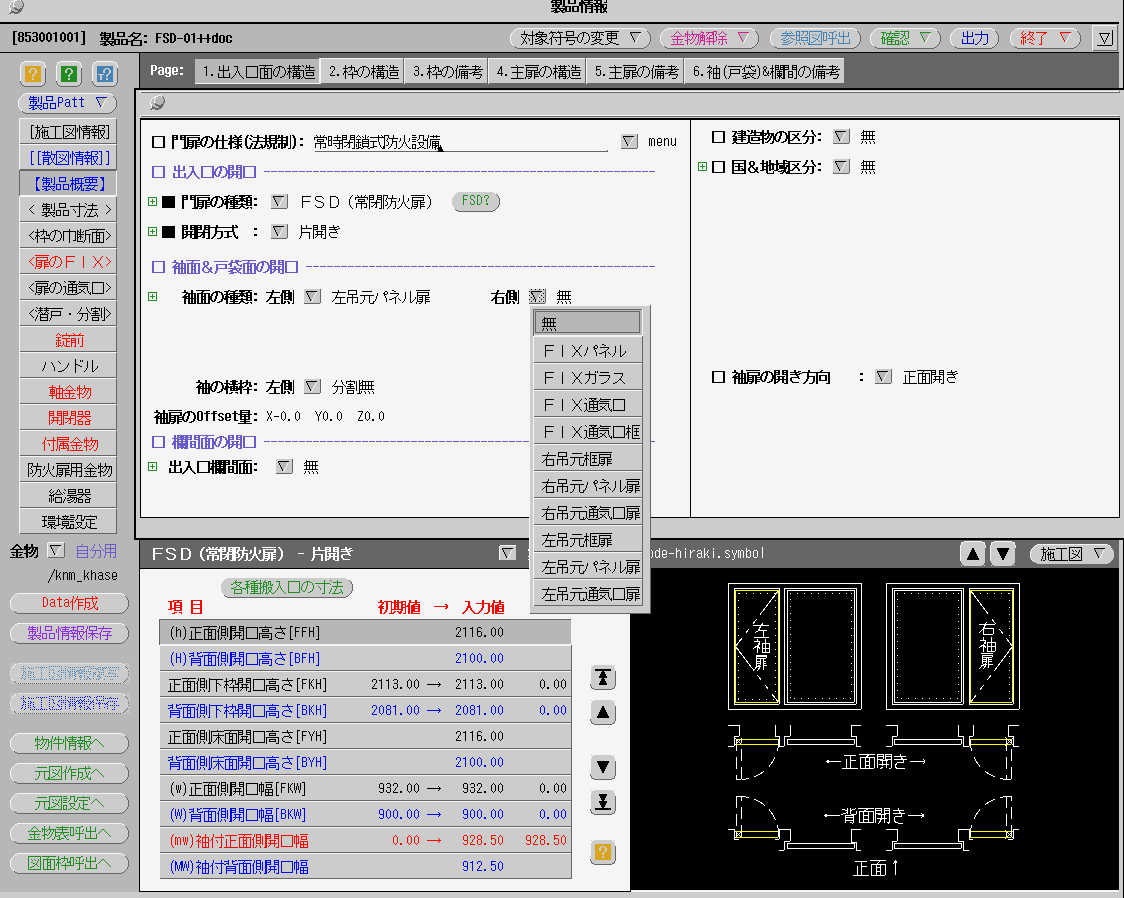The image size is (1124, 898).
Task: Click the 参照図呼出 button
Action: click(x=815, y=38)
